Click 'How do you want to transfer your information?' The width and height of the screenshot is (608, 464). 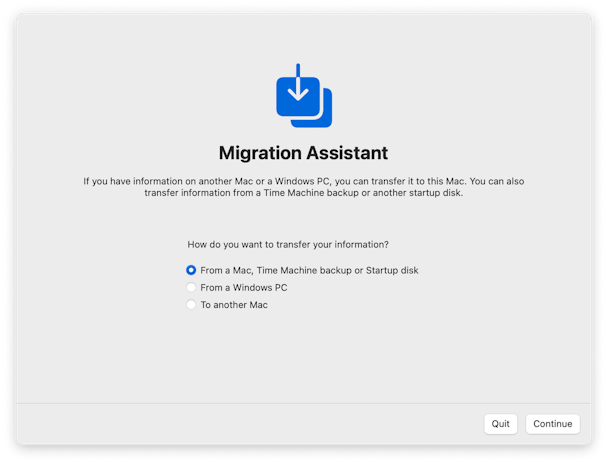tap(288, 245)
